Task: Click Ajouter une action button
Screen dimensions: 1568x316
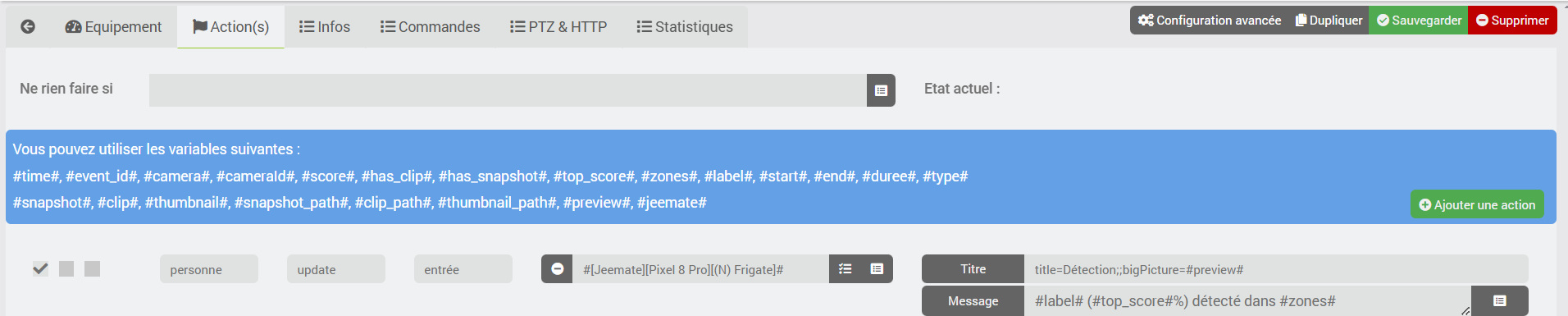Action: pos(1477,204)
